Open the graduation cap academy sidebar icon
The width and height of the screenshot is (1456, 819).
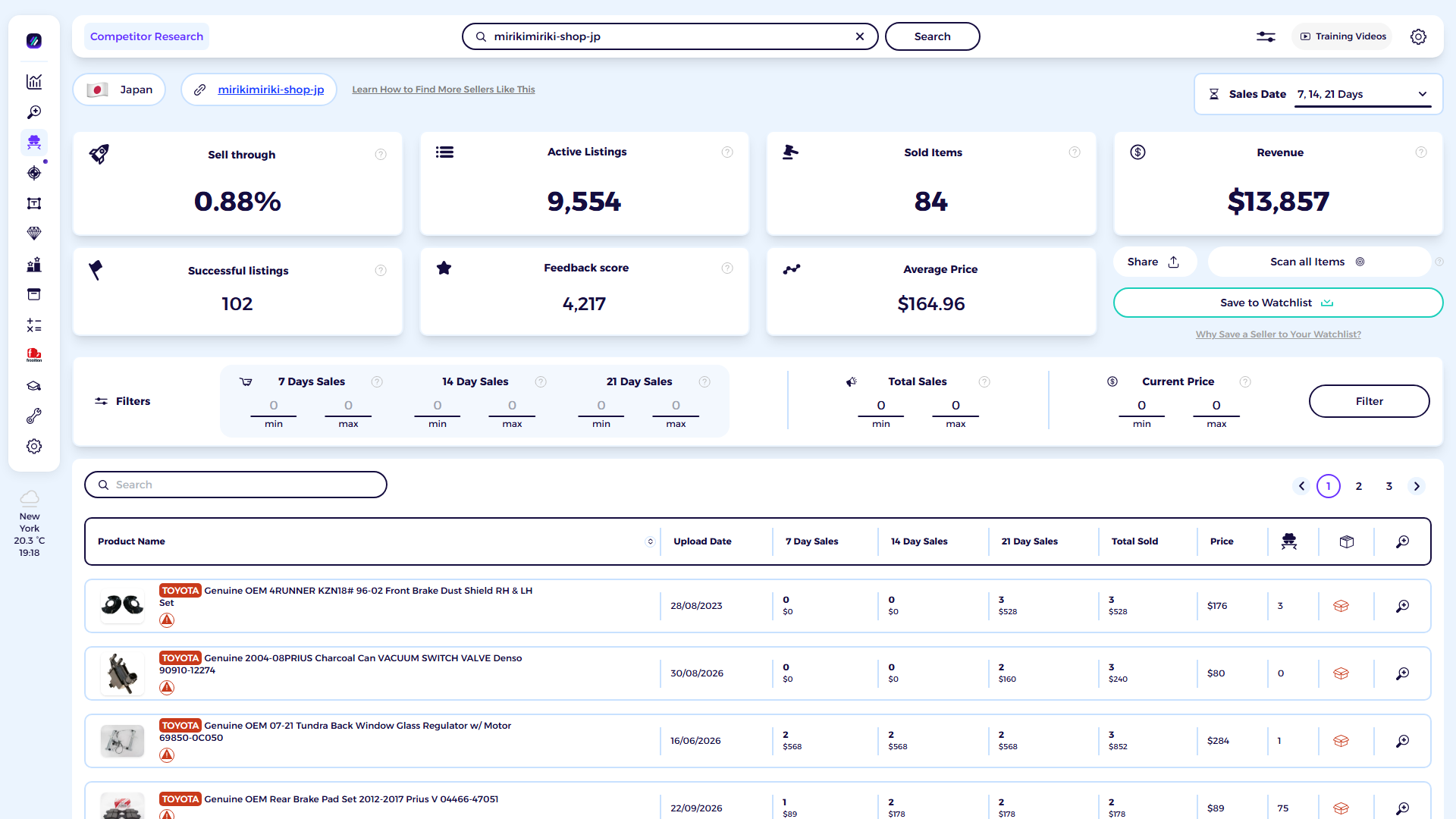33,386
